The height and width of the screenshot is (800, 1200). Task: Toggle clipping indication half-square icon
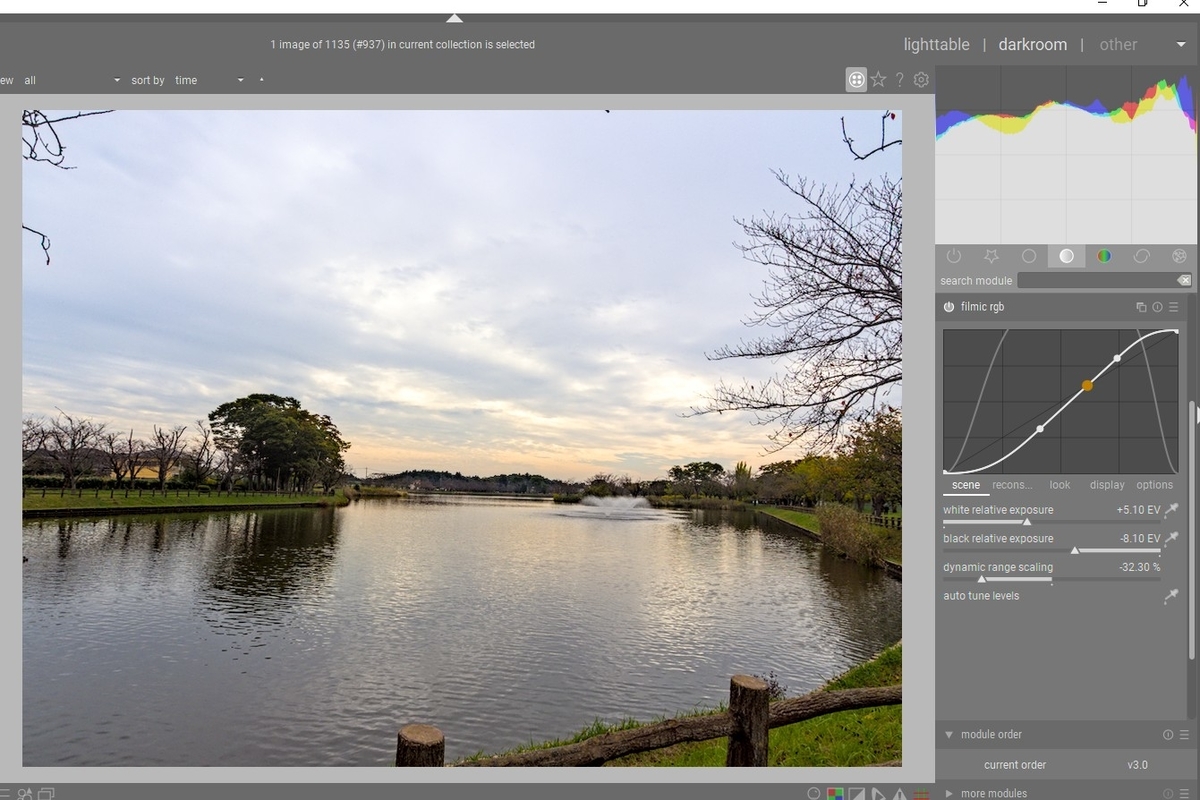click(x=857, y=794)
